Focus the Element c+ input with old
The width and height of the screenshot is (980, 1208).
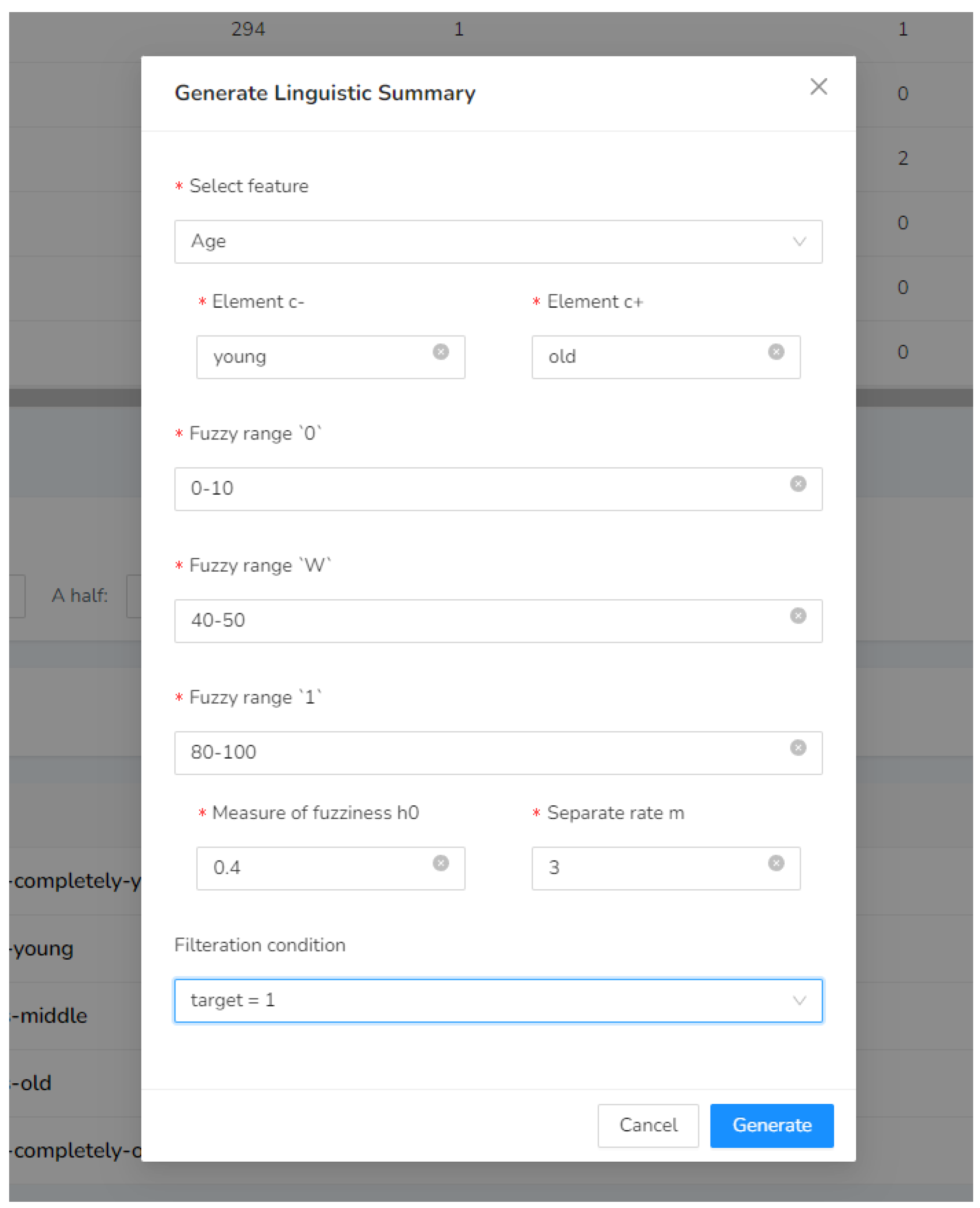tap(649, 357)
